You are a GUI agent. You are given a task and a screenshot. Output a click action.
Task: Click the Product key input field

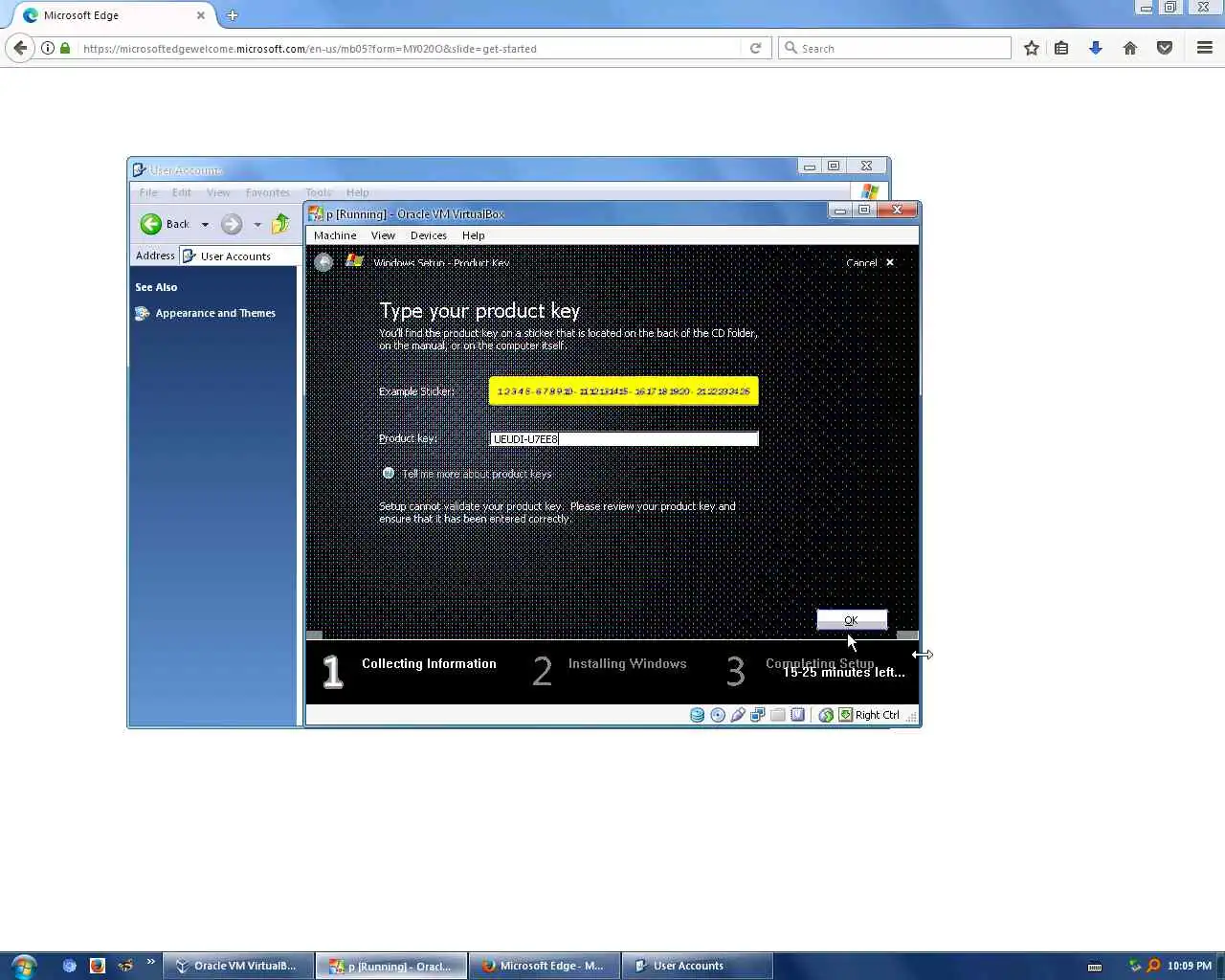click(x=624, y=439)
